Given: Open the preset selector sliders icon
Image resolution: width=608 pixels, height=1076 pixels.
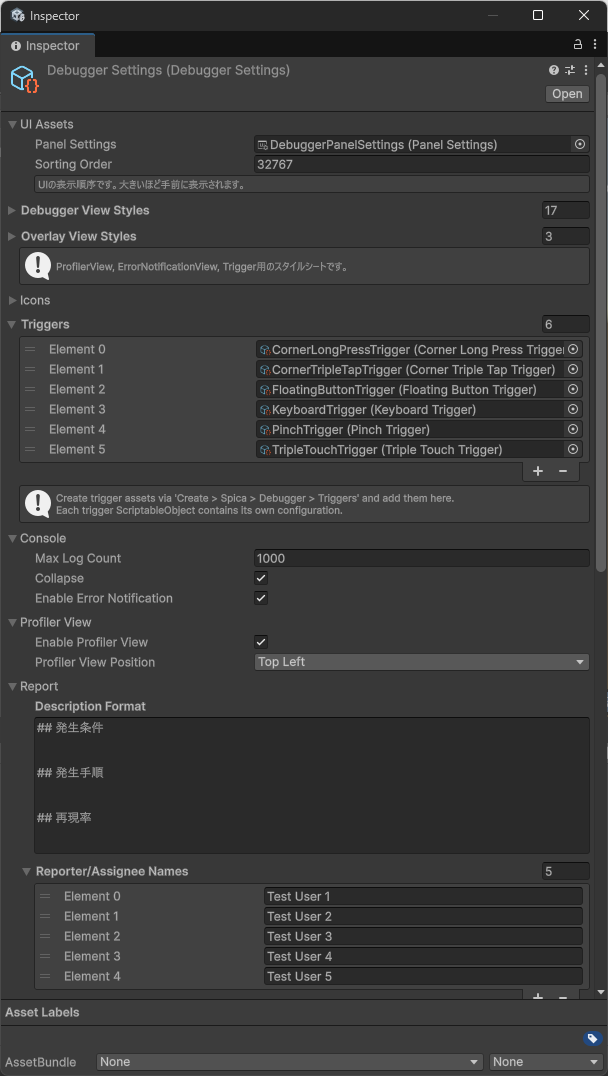Looking at the screenshot, I should (570, 70).
